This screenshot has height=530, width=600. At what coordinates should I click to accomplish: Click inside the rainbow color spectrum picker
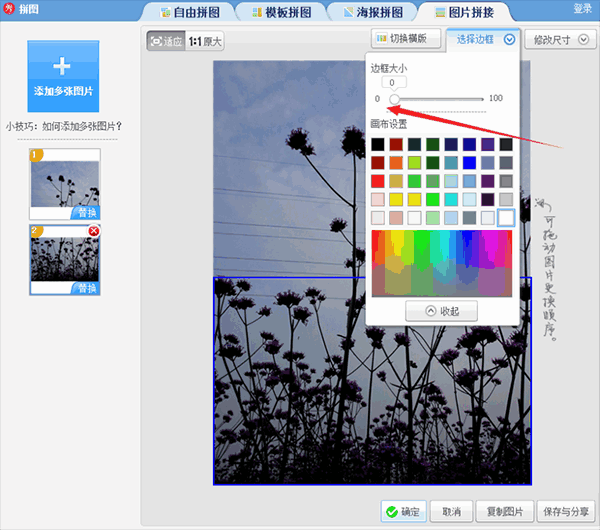click(x=442, y=263)
